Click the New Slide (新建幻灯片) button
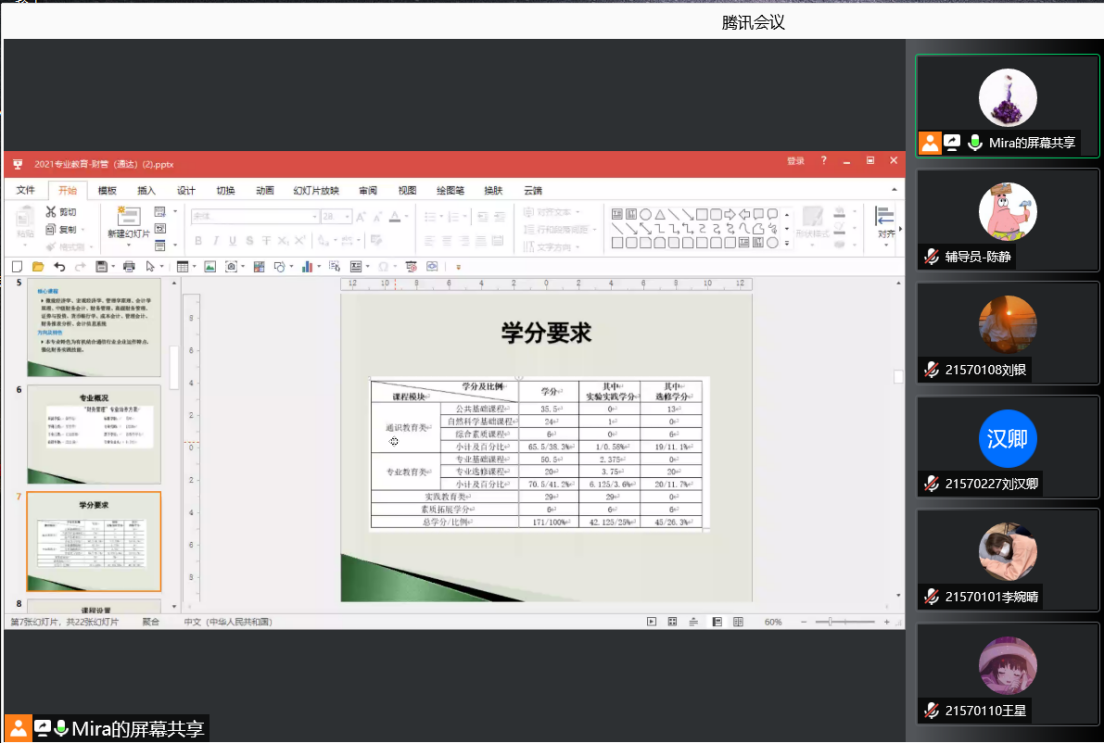 pyautogui.click(x=129, y=223)
